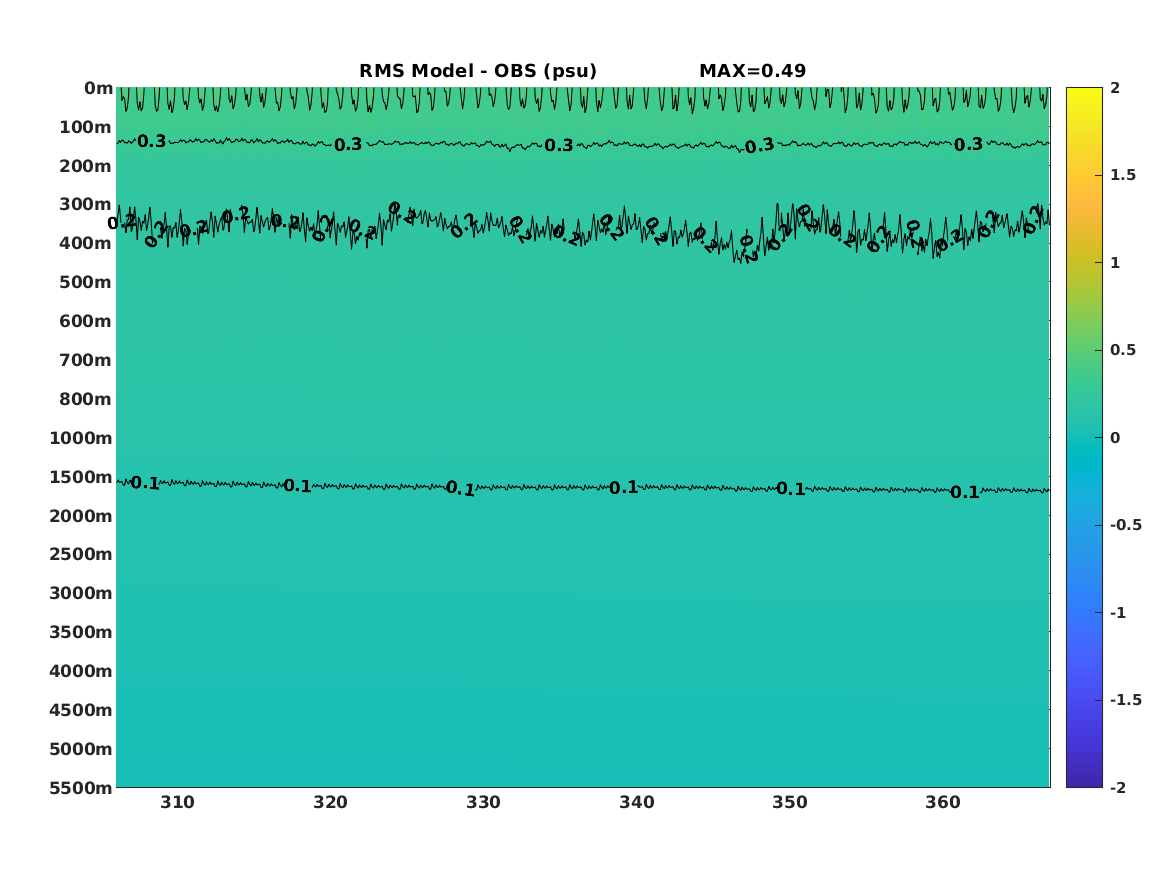
Task: Click the '700m' depth tick label
Action: [85, 360]
